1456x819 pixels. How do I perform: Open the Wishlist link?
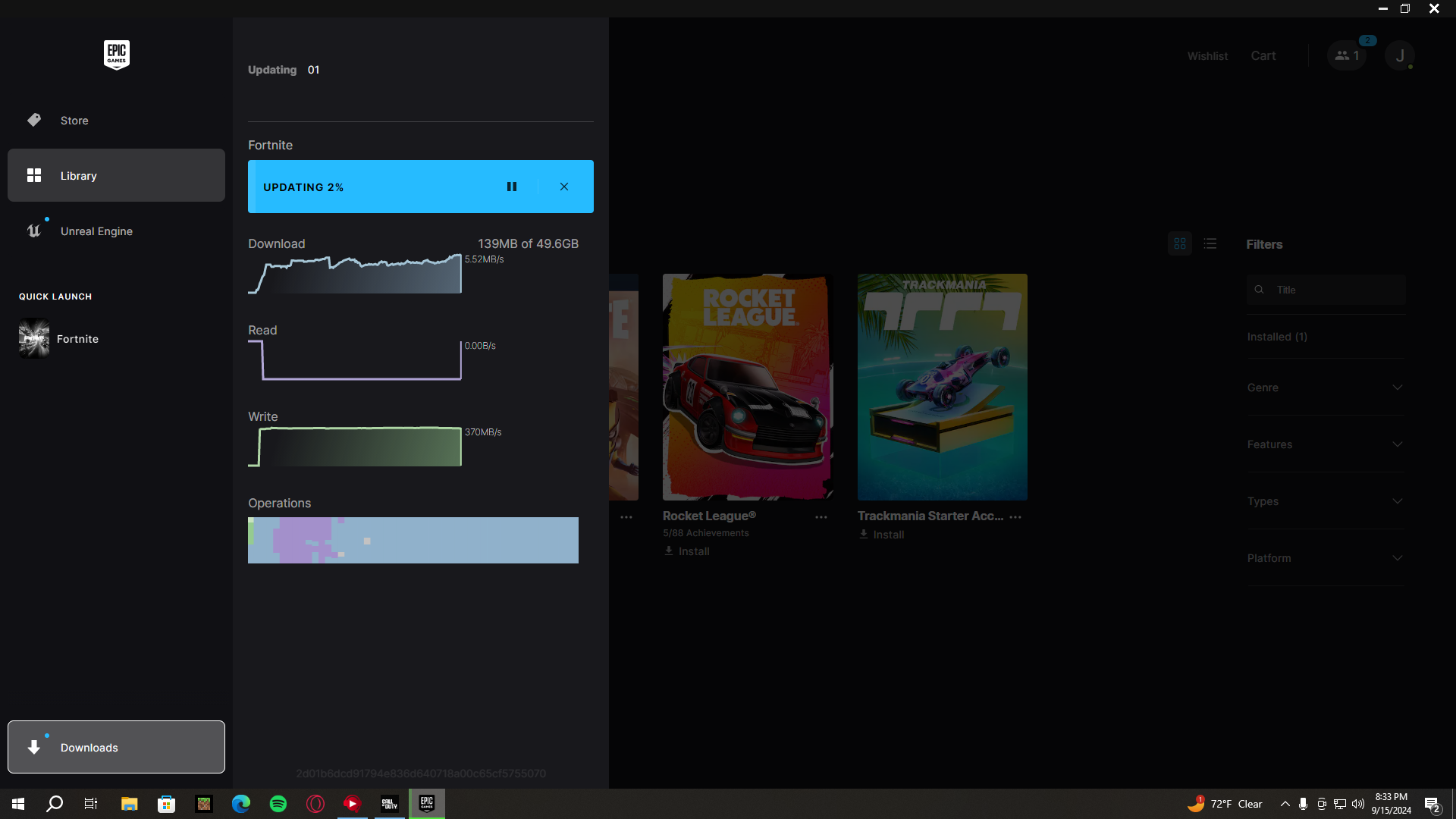click(1207, 56)
